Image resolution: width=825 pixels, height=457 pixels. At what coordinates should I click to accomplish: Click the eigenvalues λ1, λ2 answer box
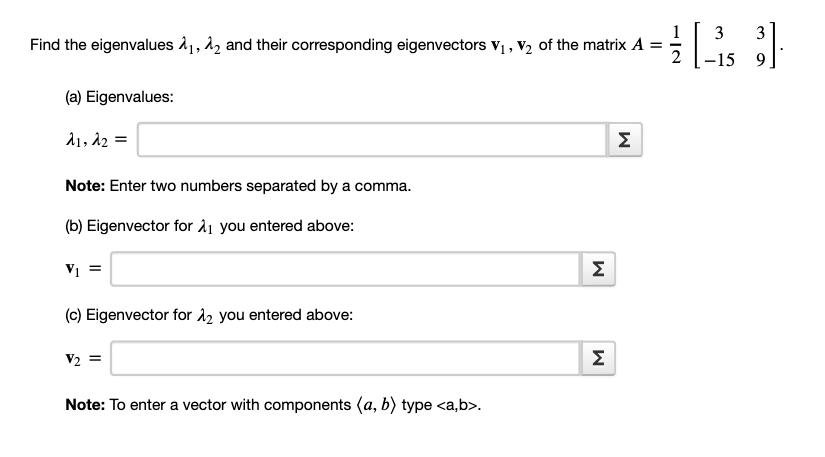[x=372, y=140]
